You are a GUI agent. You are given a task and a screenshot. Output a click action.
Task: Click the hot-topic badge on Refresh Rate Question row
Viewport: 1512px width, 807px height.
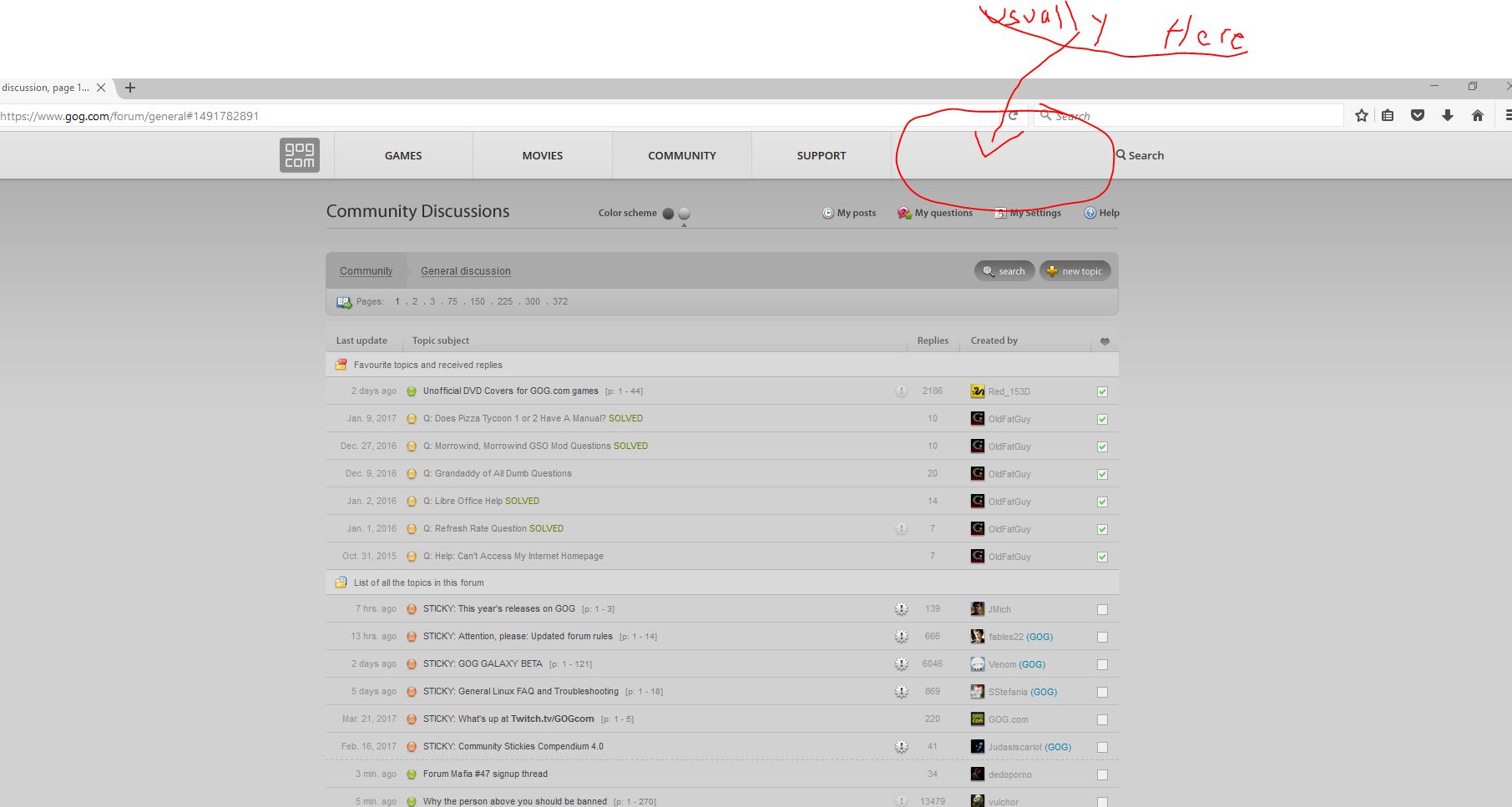coord(901,528)
